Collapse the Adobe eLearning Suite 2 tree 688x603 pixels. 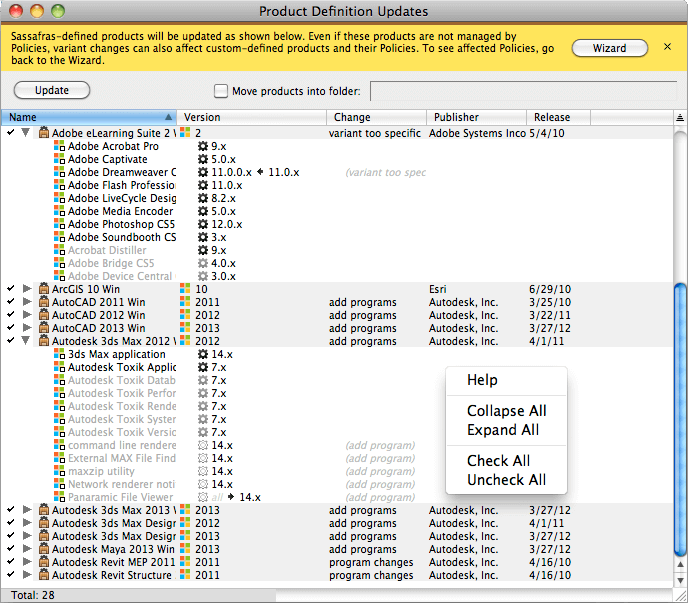[27, 133]
